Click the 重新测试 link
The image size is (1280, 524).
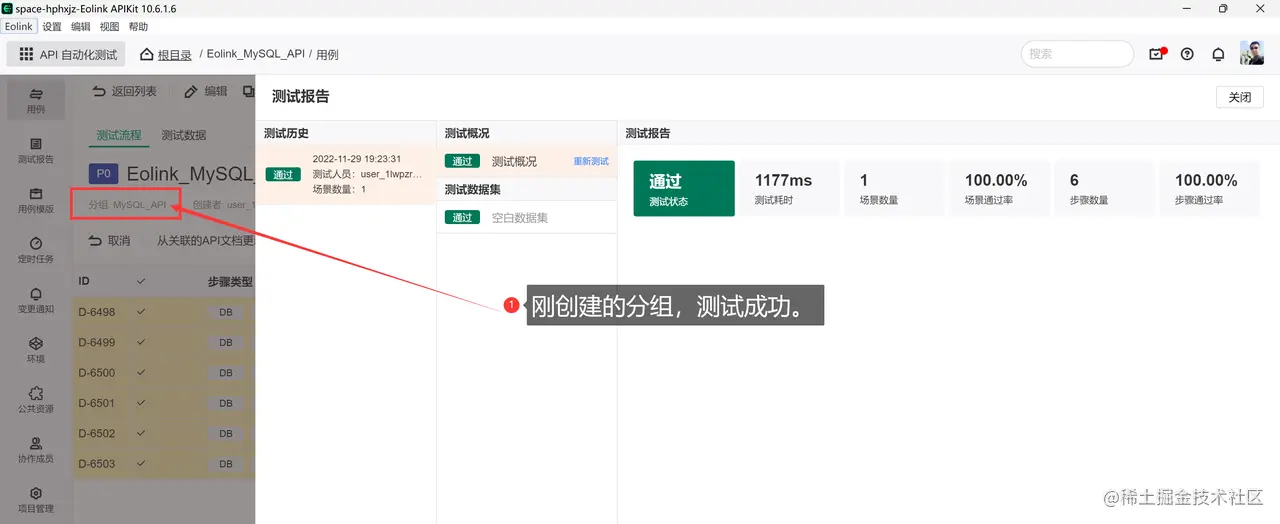(x=590, y=161)
